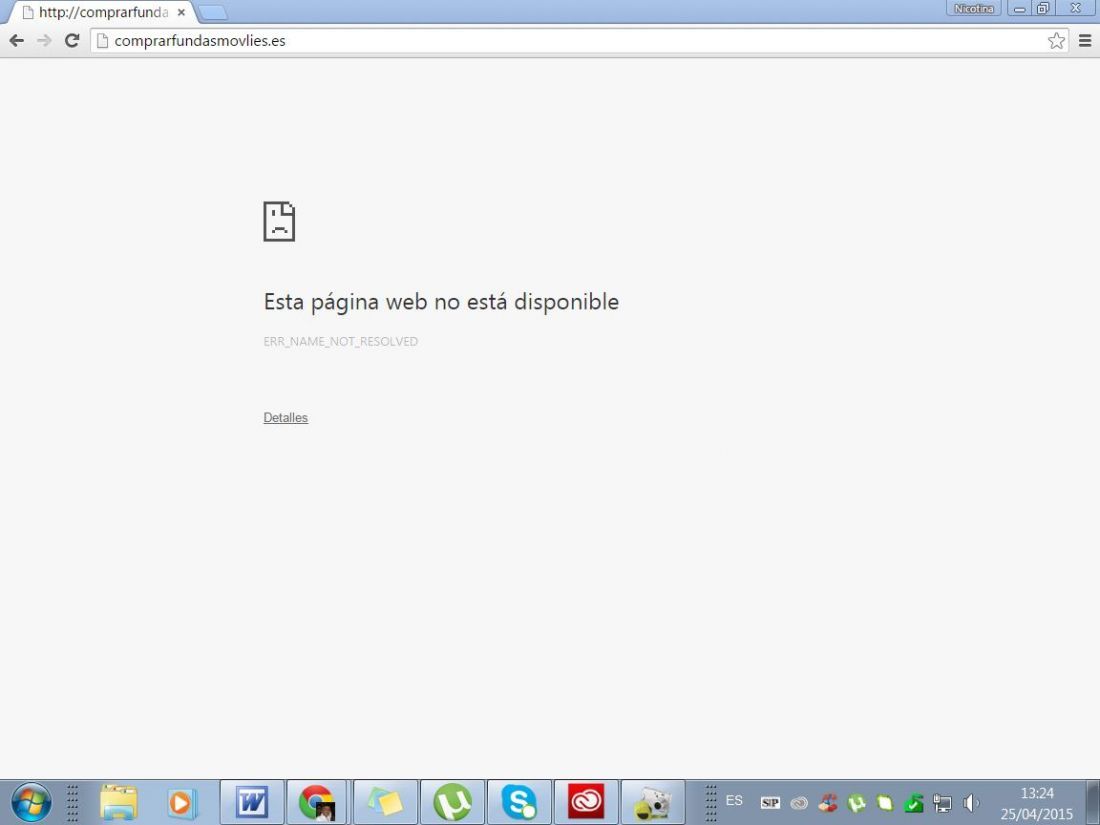Restore down the Chrome window
This screenshot has width=1100, height=825.
[1042, 8]
